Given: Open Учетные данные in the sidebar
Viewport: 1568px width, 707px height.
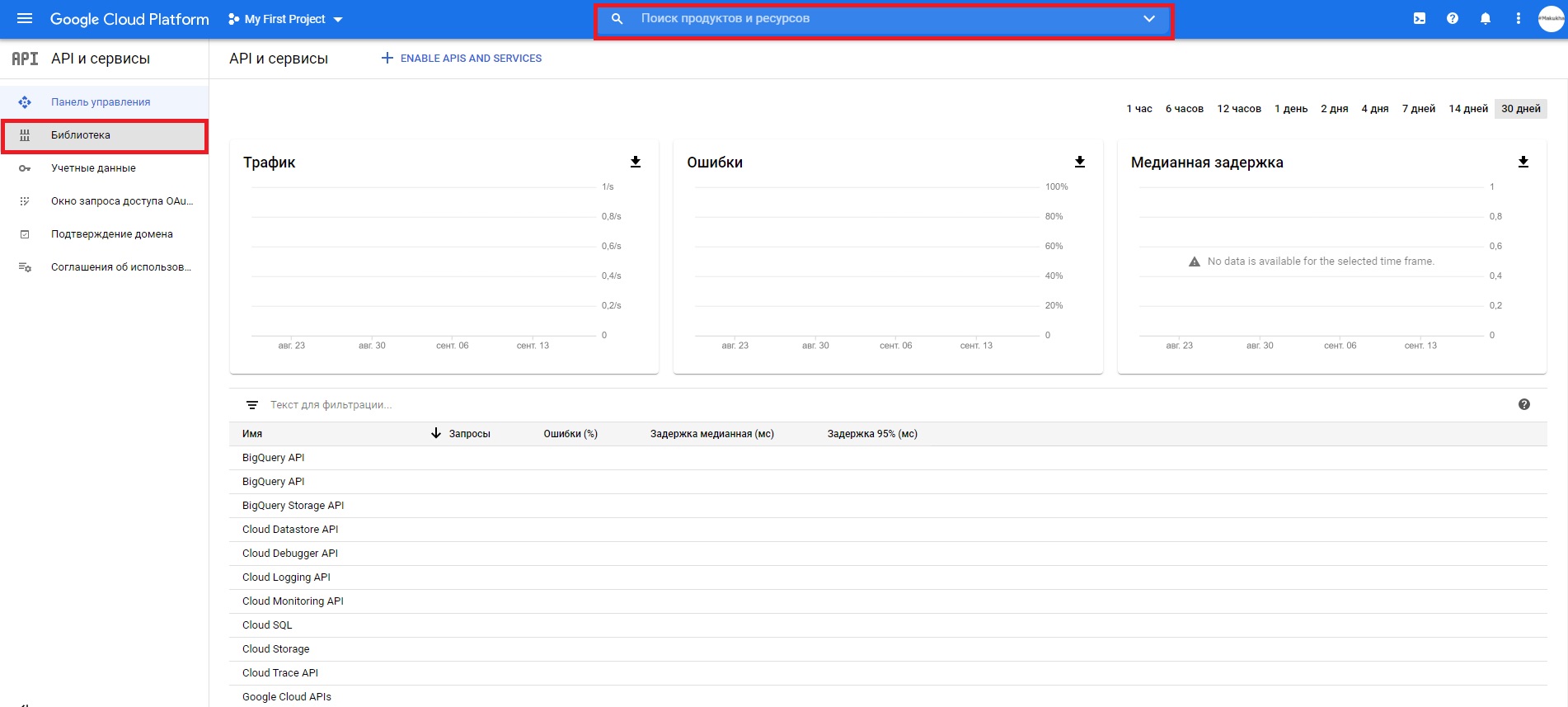Looking at the screenshot, I should [104, 168].
